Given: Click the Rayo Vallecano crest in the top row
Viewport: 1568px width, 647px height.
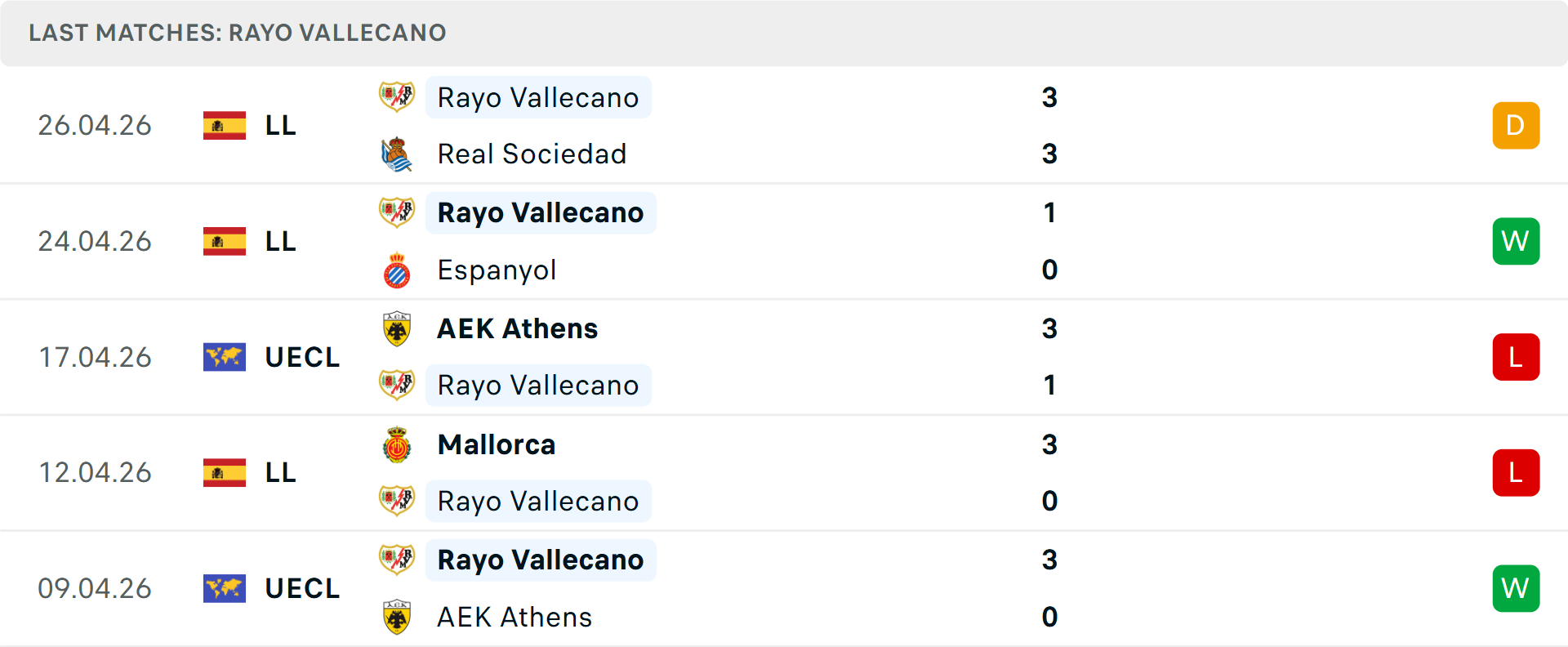Looking at the screenshot, I should [397, 96].
